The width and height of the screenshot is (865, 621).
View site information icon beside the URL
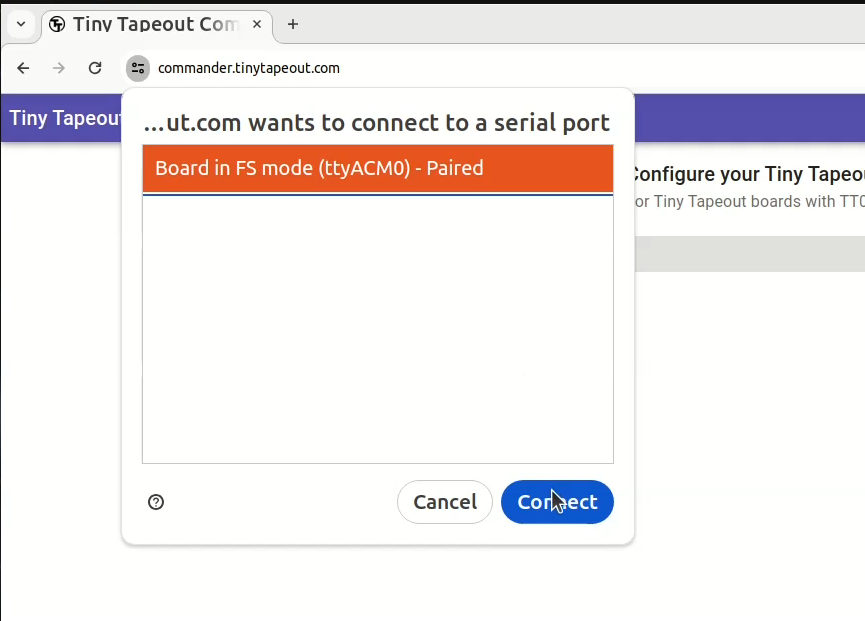(137, 68)
